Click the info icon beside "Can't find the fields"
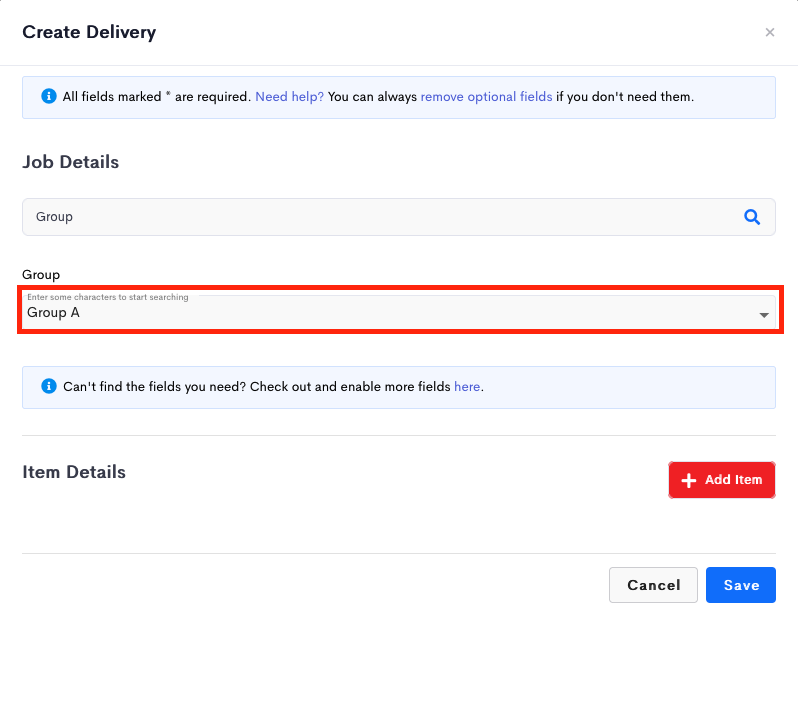798x702 pixels. pyautogui.click(x=49, y=386)
